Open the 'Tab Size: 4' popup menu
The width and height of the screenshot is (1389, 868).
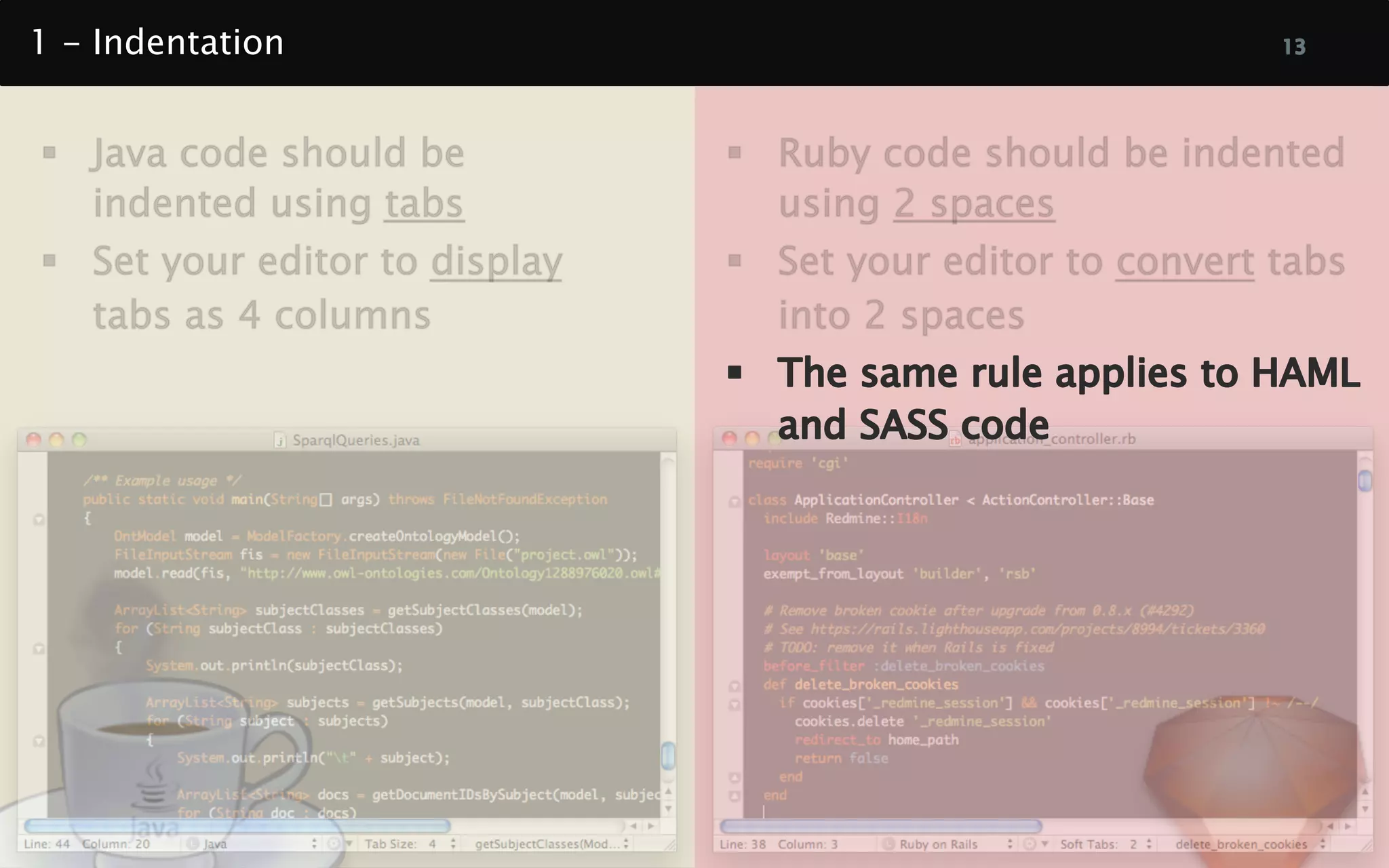(410, 844)
